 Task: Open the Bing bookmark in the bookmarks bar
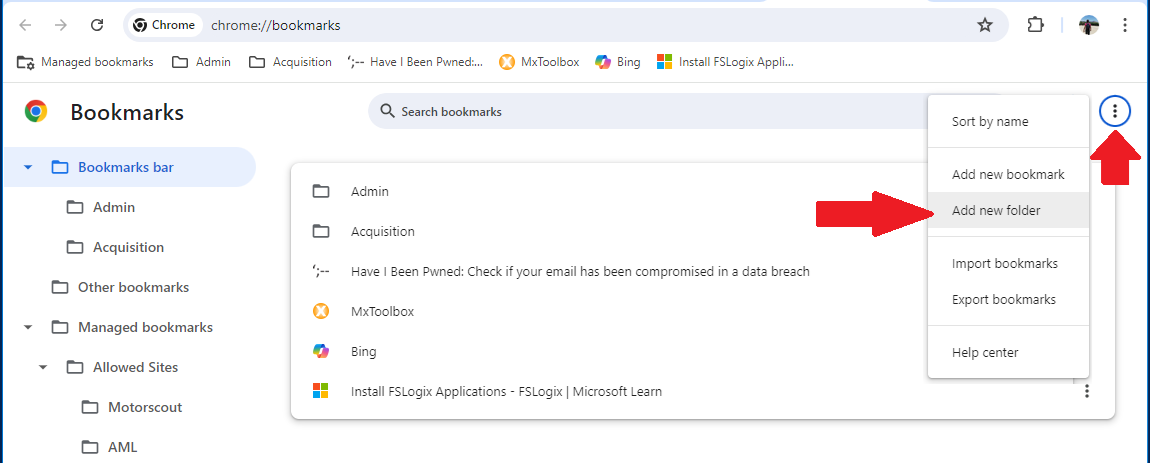coord(618,62)
